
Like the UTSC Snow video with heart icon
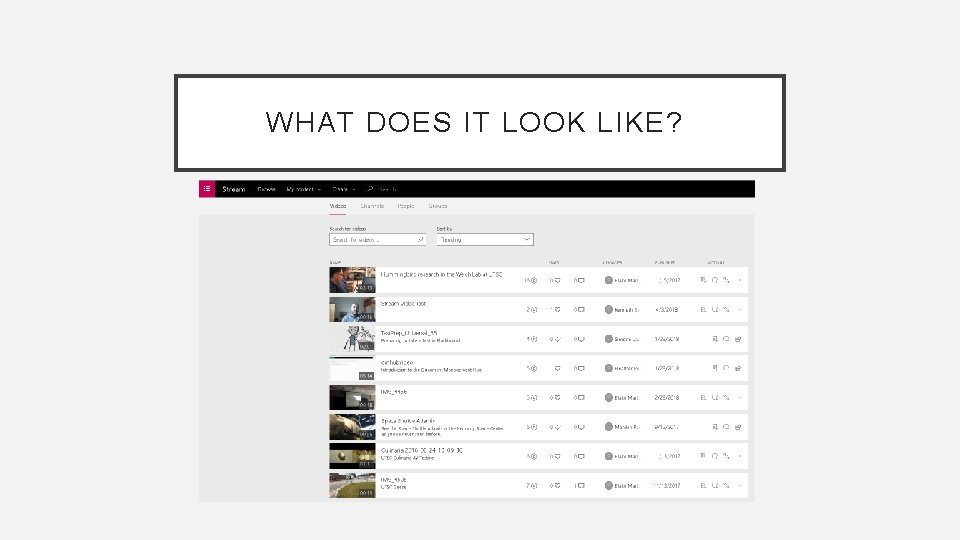click(557, 486)
